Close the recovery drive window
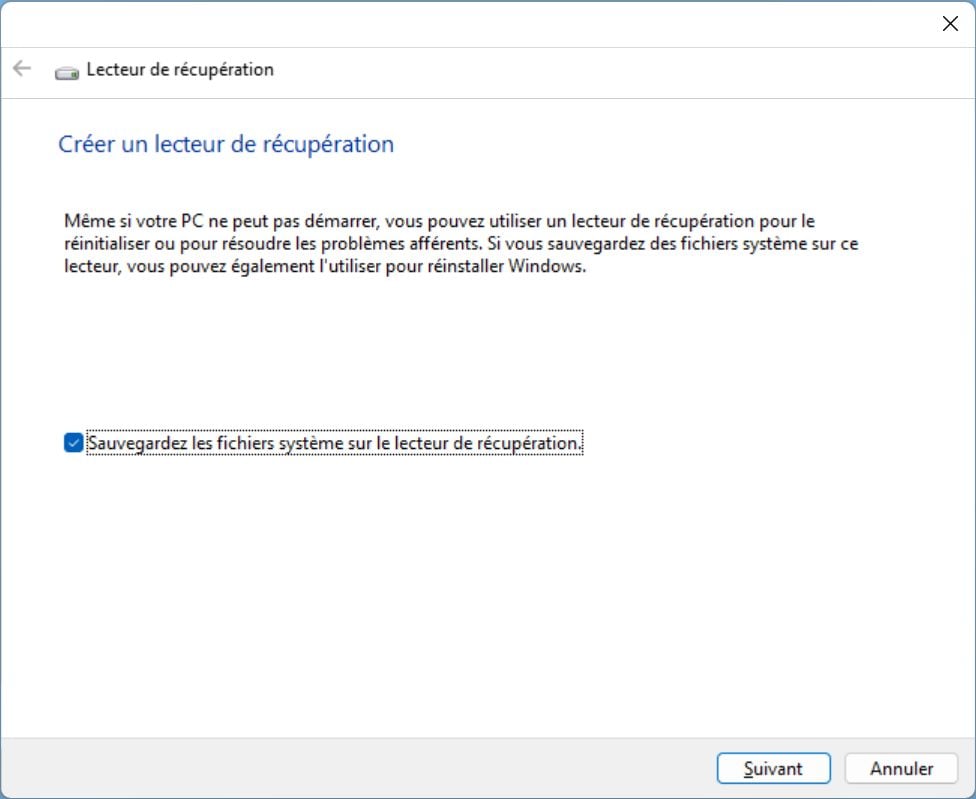The image size is (976, 799). coord(950,24)
